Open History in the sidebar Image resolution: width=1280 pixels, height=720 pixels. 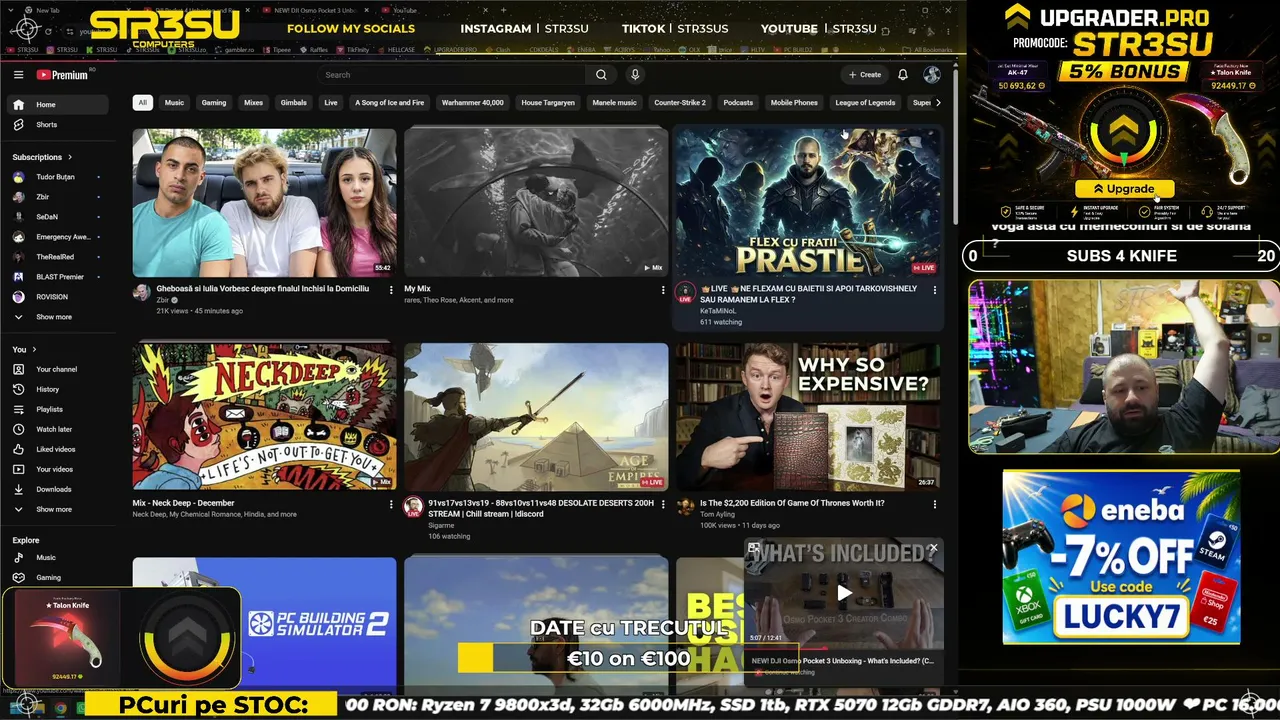point(57,389)
